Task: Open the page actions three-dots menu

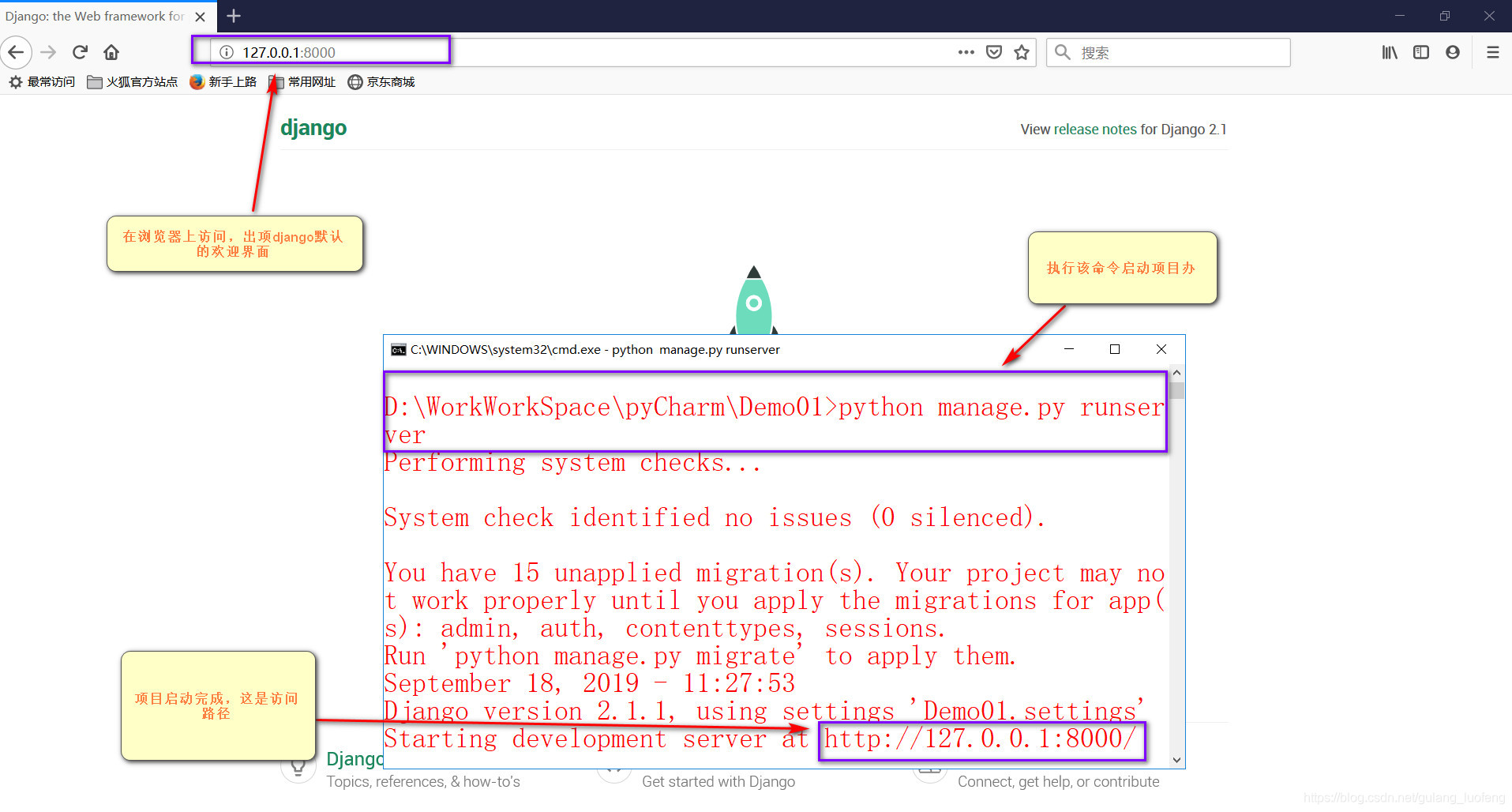Action: (x=966, y=52)
